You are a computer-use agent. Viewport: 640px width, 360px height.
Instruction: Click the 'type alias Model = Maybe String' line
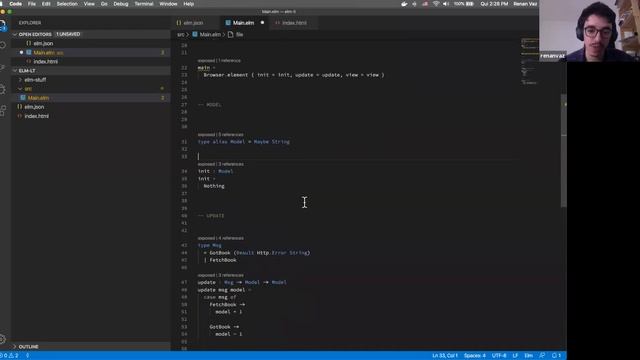(x=244, y=142)
